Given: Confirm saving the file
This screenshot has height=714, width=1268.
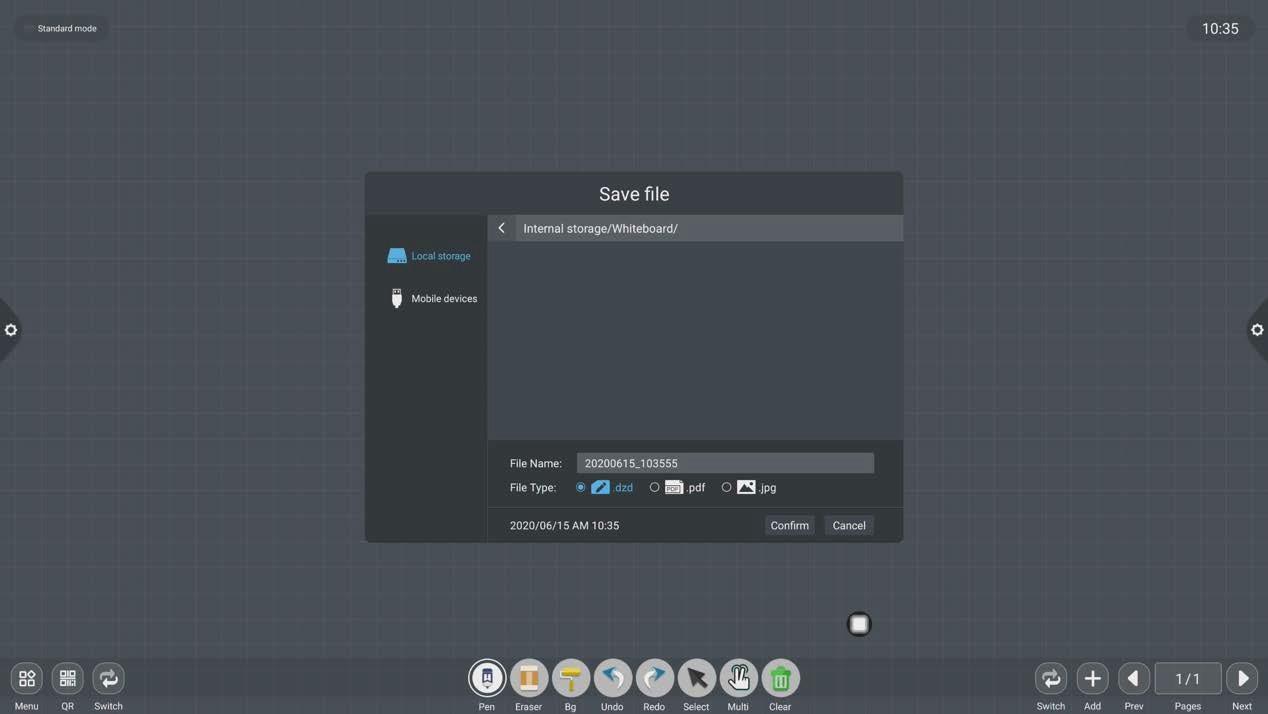Looking at the screenshot, I should tap(789, 525).
